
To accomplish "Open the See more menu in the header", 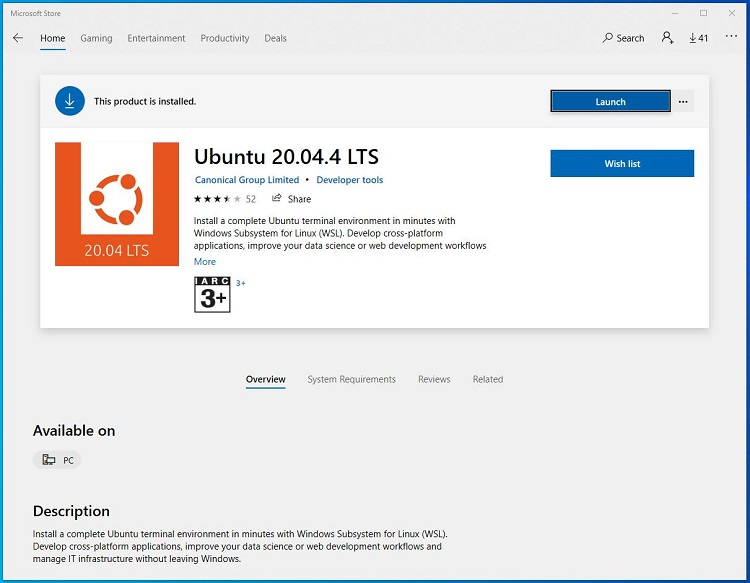I will pos(731,36).
